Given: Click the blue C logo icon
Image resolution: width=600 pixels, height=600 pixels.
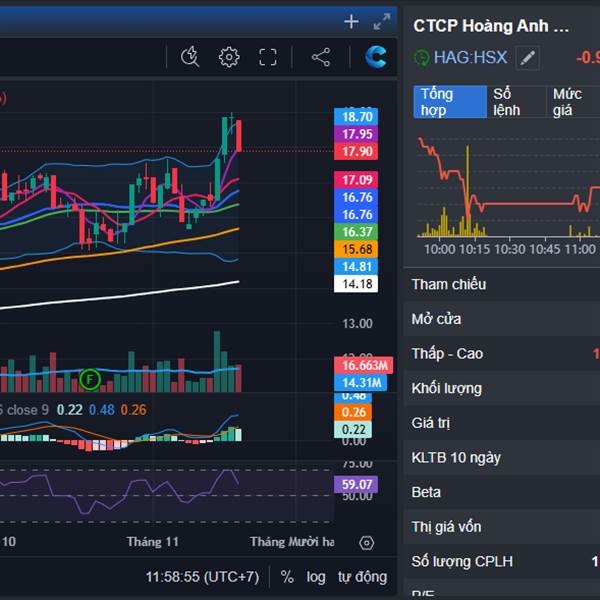Looking at the screenshot, I should [x=376, y=57].
